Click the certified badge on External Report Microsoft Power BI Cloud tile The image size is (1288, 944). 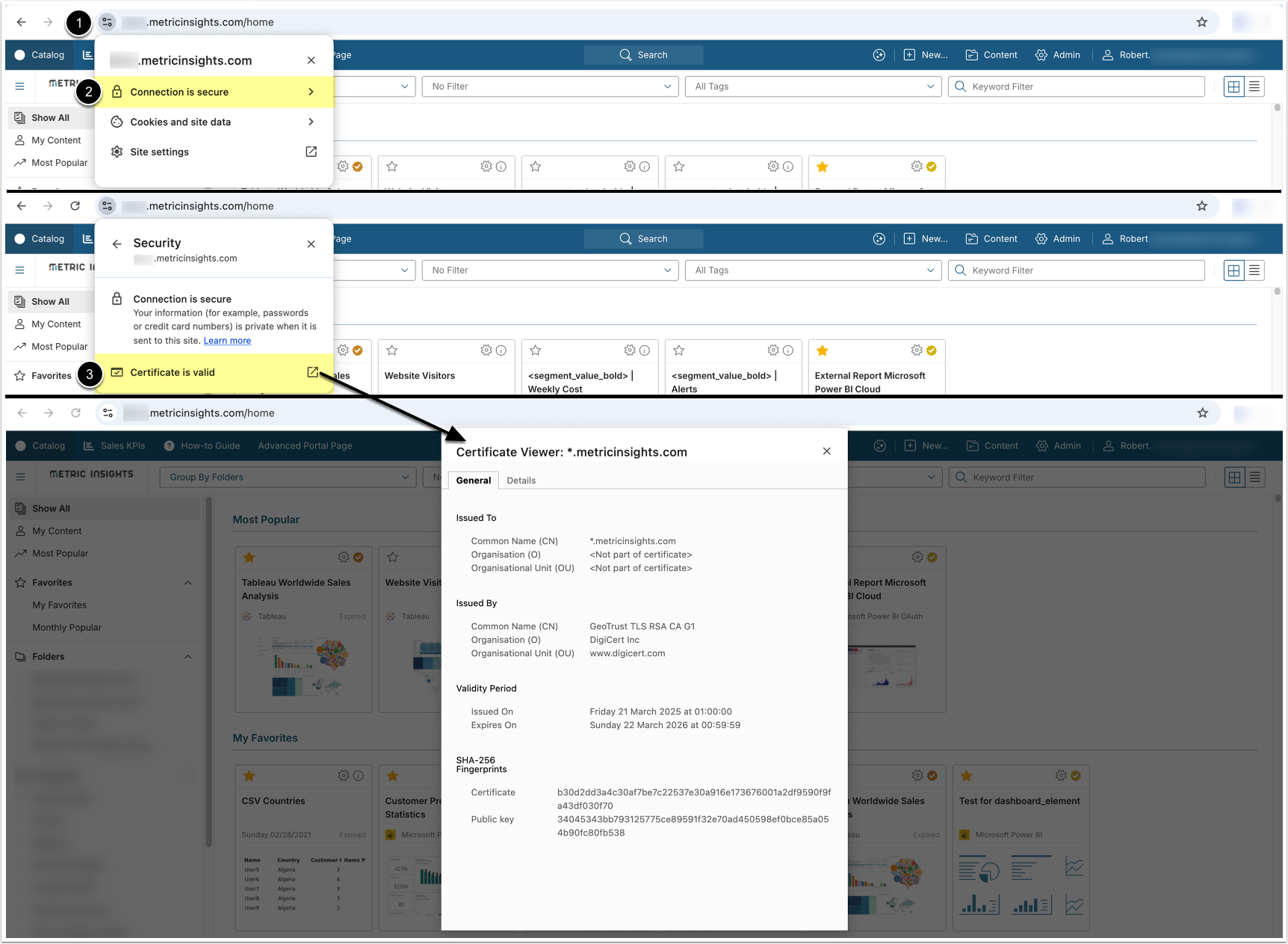click(x=932, y=351)
